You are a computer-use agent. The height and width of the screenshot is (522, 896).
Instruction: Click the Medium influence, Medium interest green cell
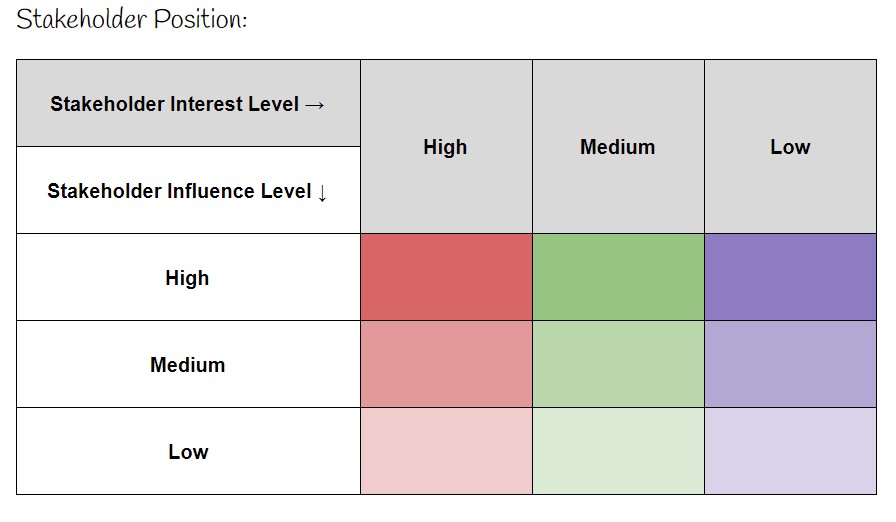[618, 364]
